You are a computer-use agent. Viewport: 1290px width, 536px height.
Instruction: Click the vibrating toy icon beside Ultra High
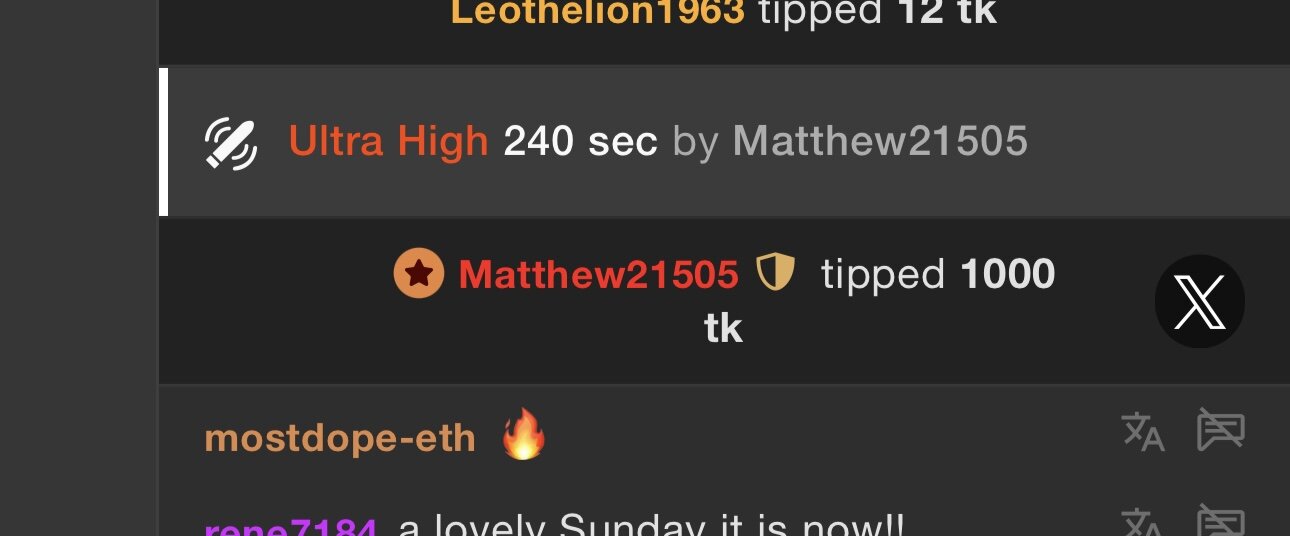231,144
